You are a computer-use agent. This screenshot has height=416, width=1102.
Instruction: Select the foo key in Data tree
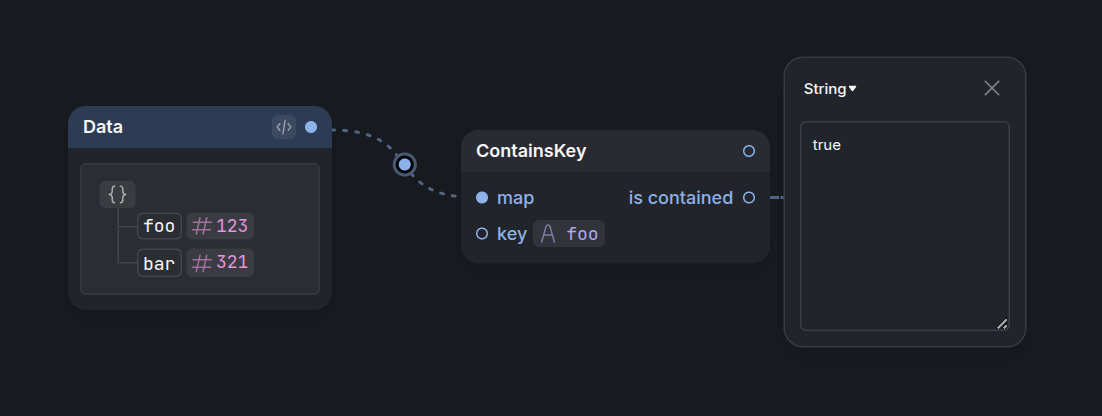point(160,226)
